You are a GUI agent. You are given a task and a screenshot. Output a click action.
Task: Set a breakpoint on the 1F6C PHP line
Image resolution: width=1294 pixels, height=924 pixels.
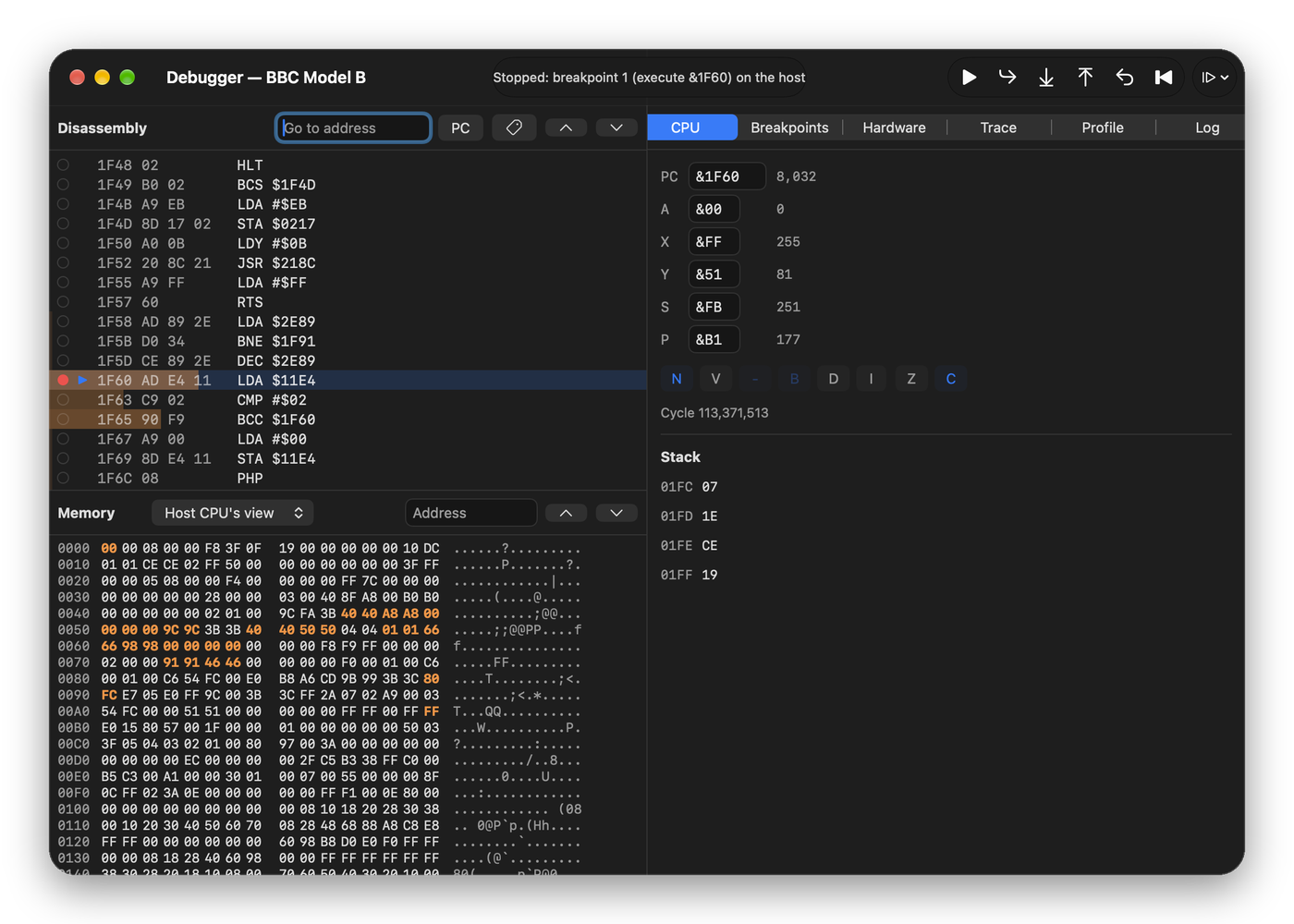point(63,478)
